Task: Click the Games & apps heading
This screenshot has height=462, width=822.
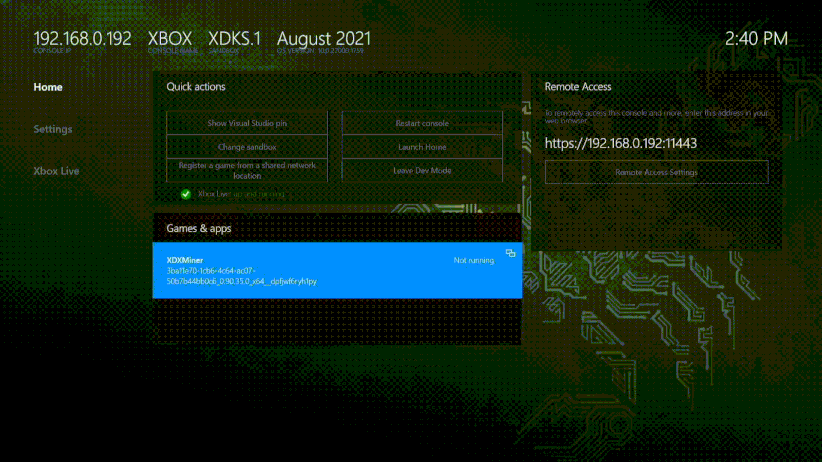Action: [x=199, y=228]
